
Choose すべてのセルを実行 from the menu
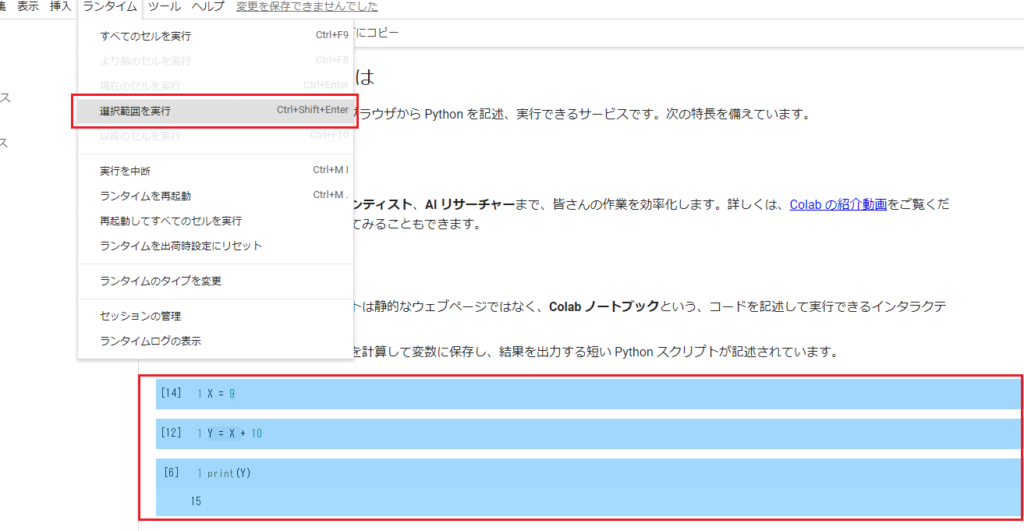[145, 36]
